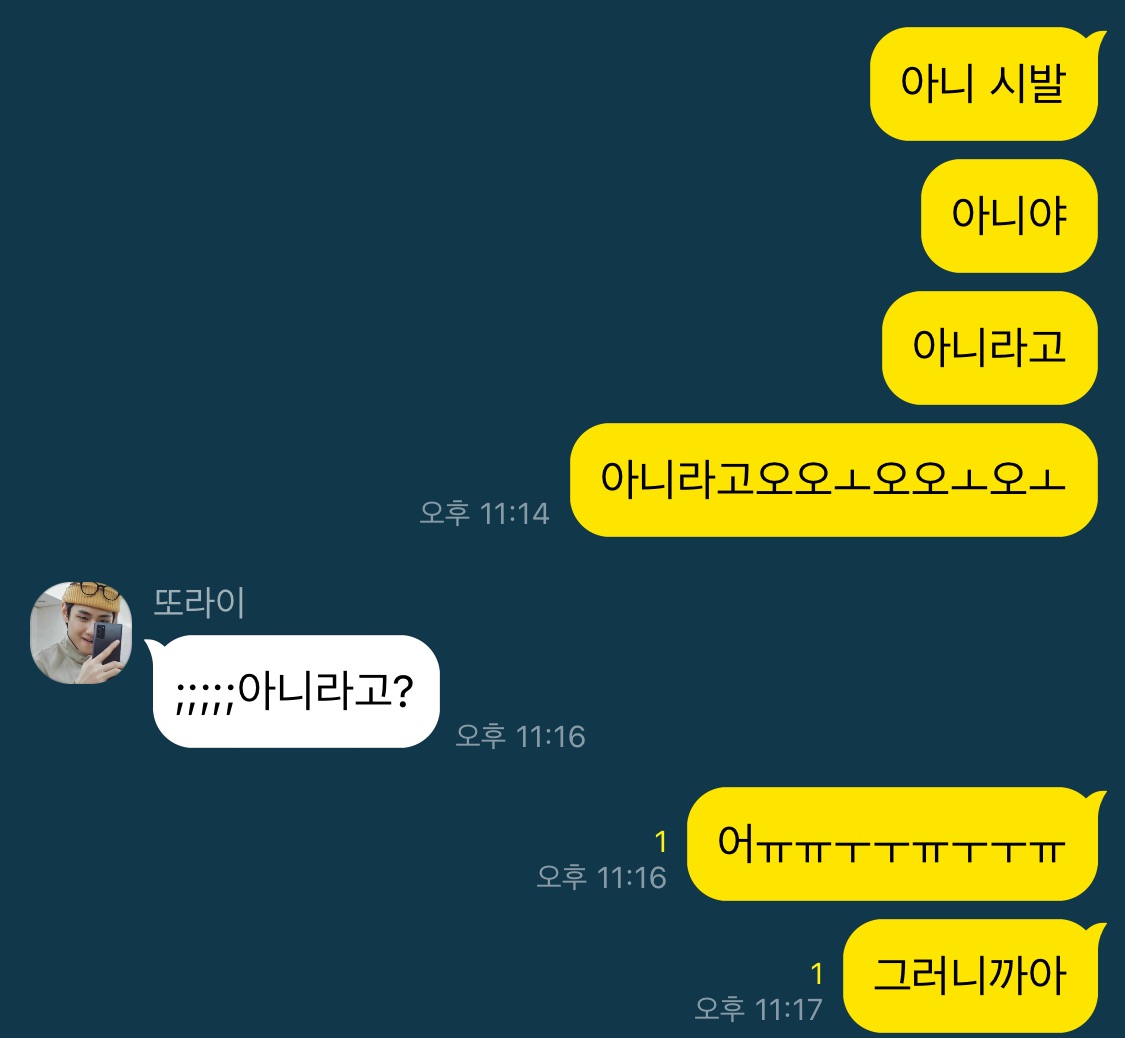
Task: Tap the question mark in '아니라고?' message
Action: click(x=403, y=692)
